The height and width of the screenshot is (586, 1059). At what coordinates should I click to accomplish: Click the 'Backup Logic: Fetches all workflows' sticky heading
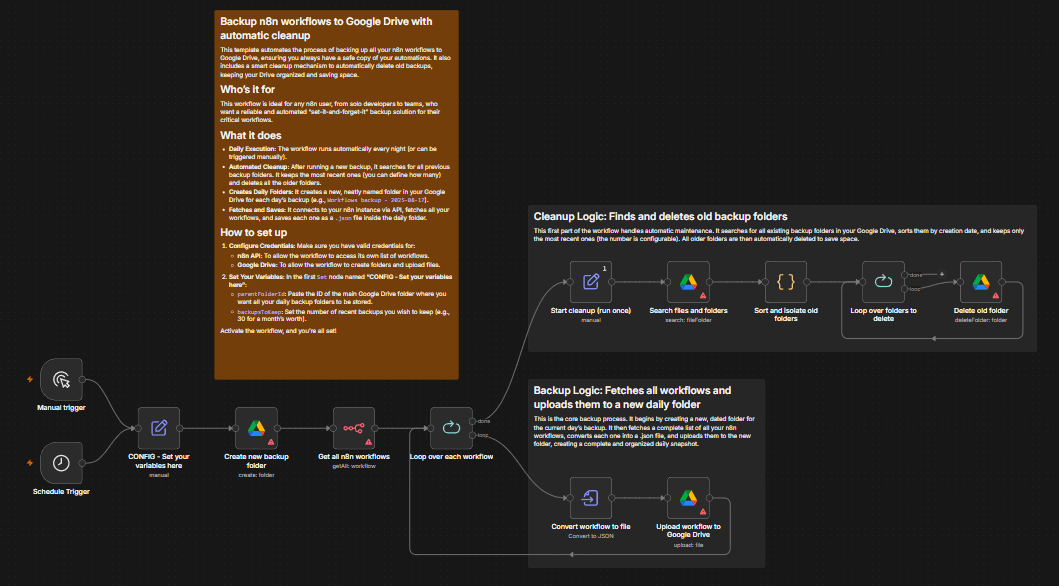632,397
